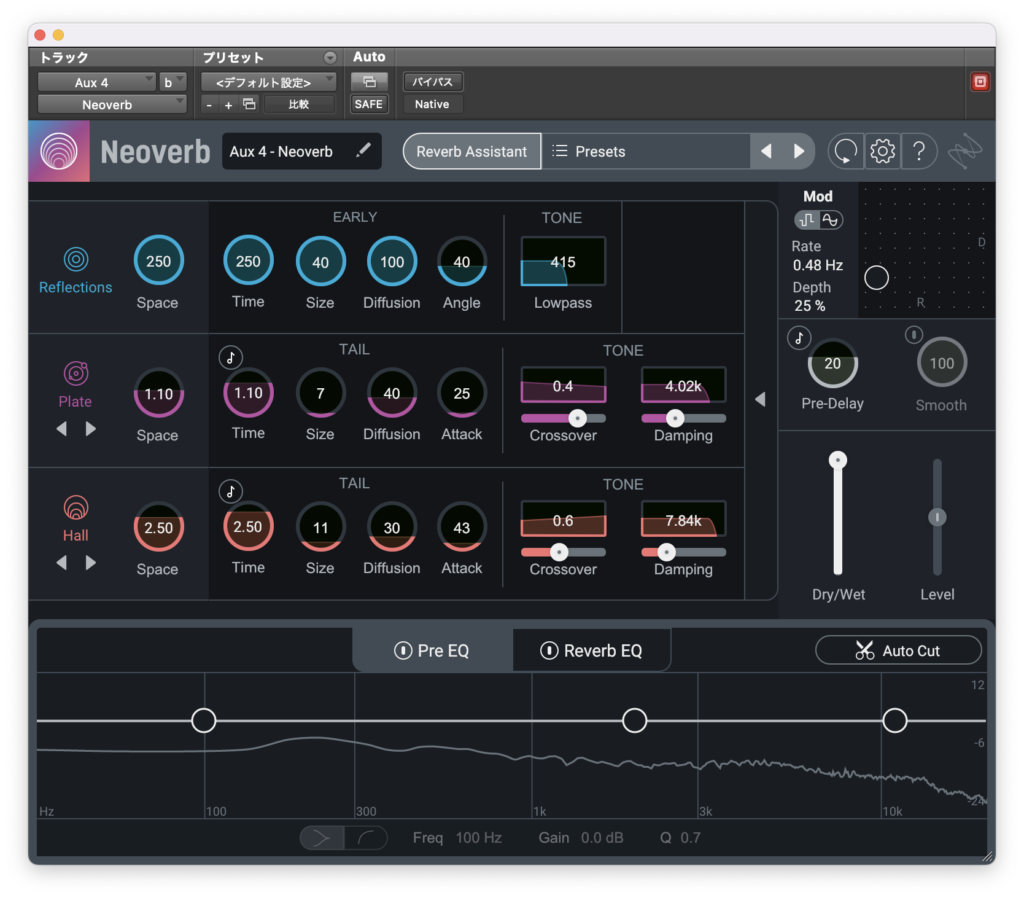Viewport: 1024px width, 898px height.
Task: Toggle Reverb EQ power button
Action: [549, 650]
